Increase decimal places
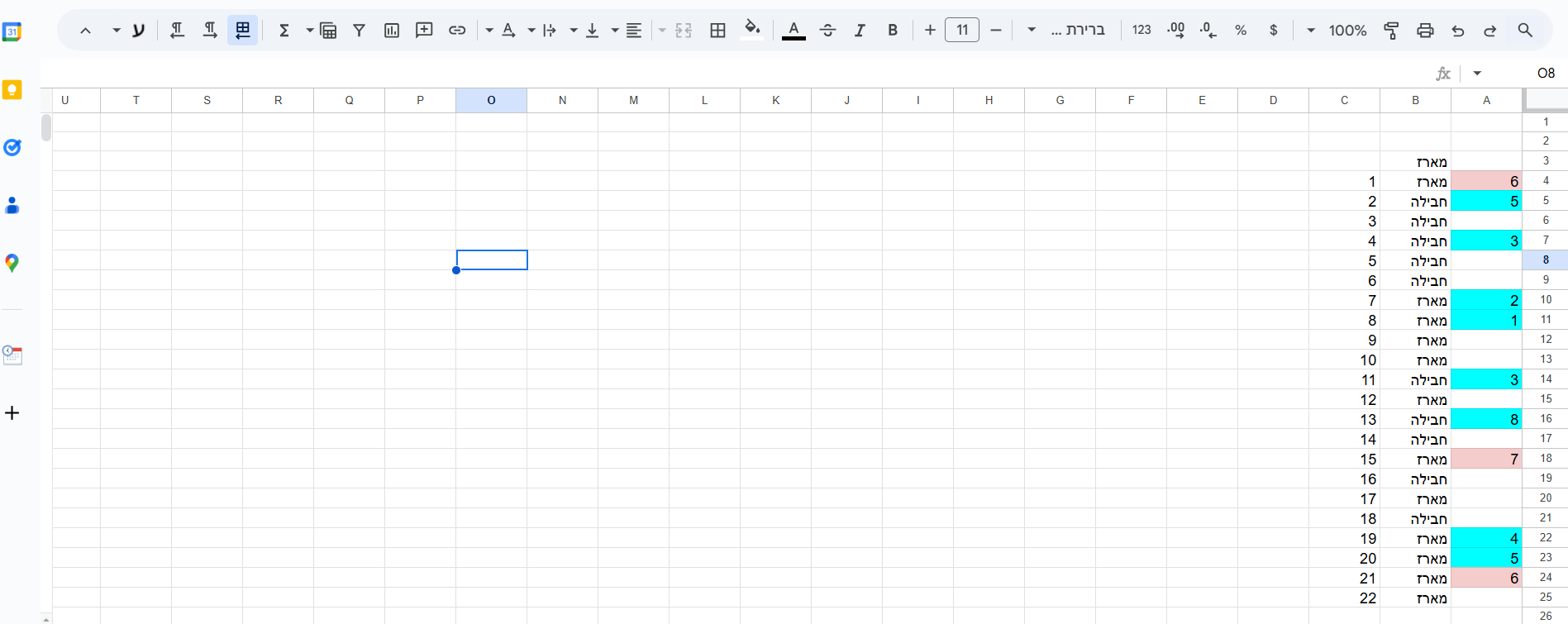The image size is (1568, 624). click(x=1175, y=31)
